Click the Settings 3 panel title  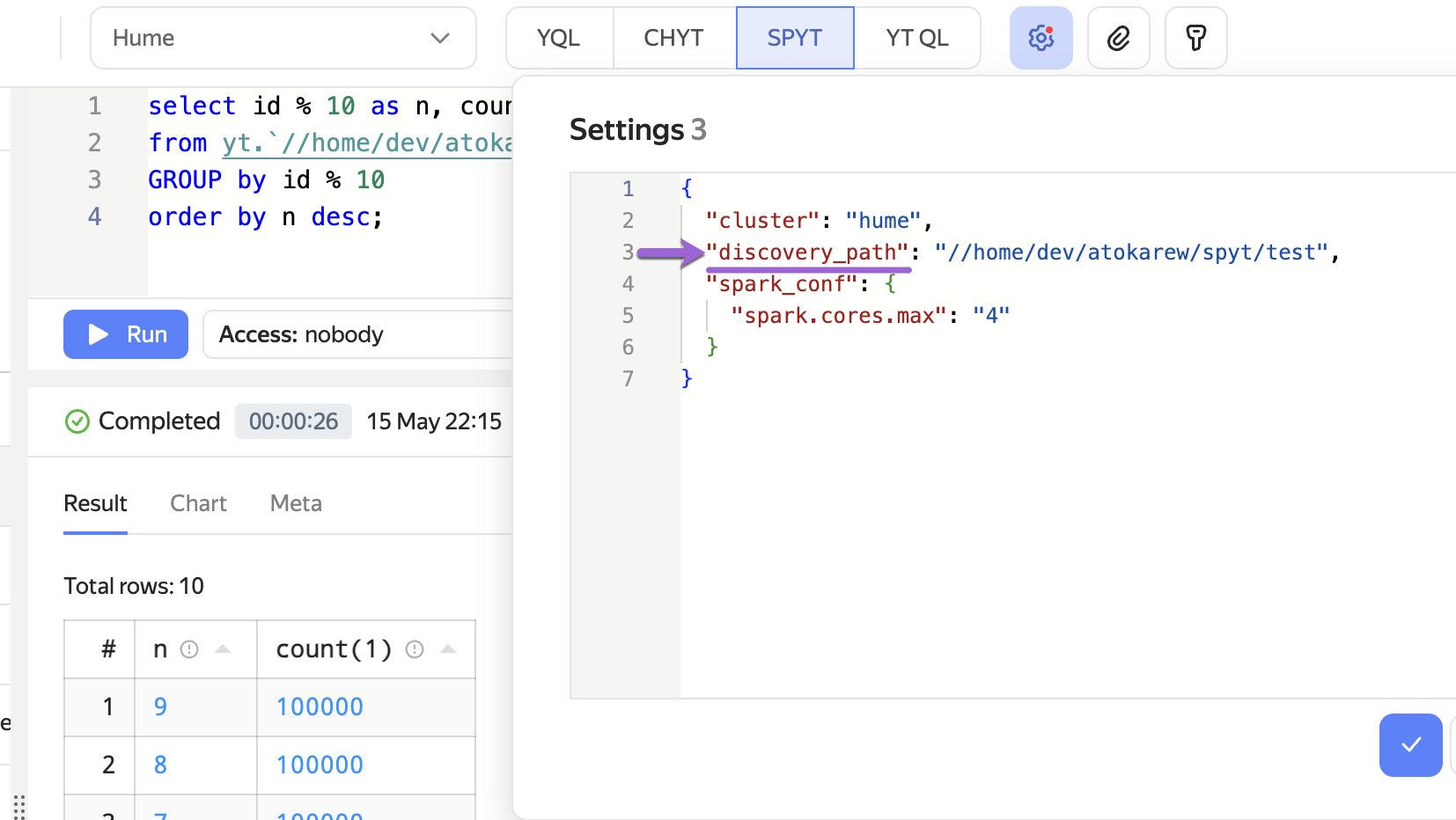coord(637,129)
